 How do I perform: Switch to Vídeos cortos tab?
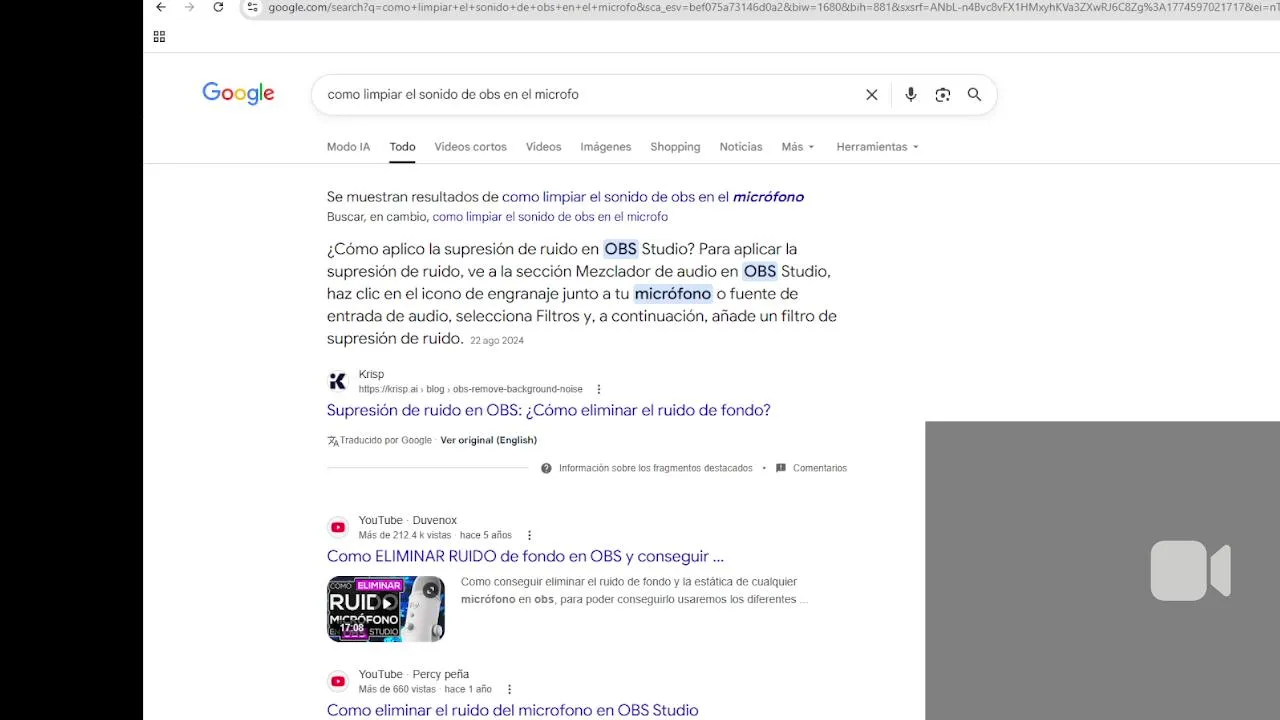click(470, 147)
